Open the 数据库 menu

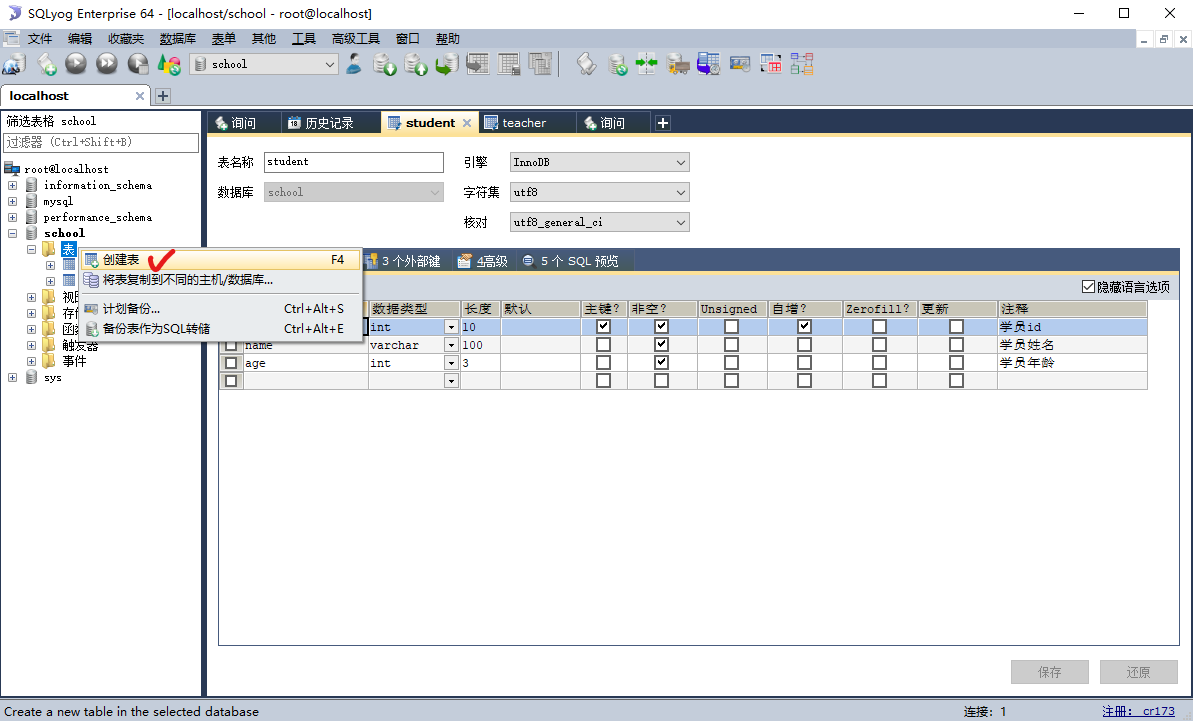(x=177, y=39)
